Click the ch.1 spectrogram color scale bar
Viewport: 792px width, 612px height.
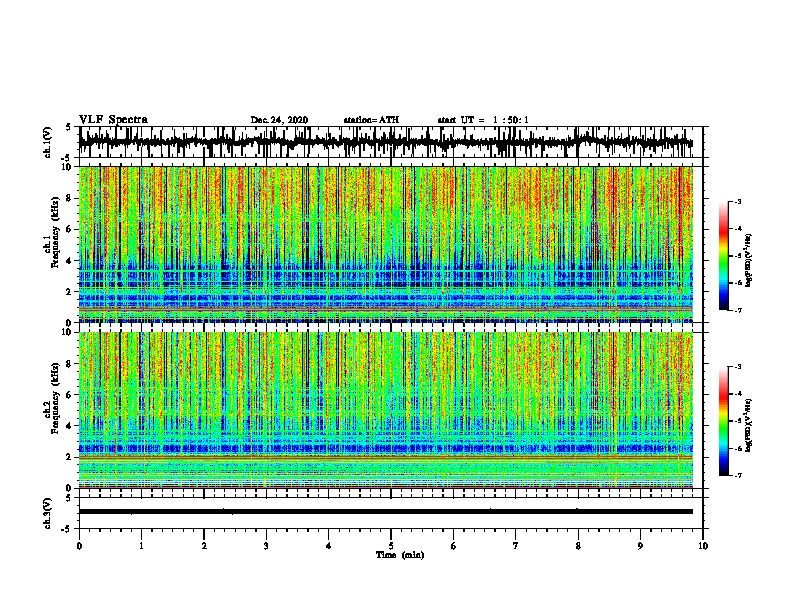(x=723, y=256)
